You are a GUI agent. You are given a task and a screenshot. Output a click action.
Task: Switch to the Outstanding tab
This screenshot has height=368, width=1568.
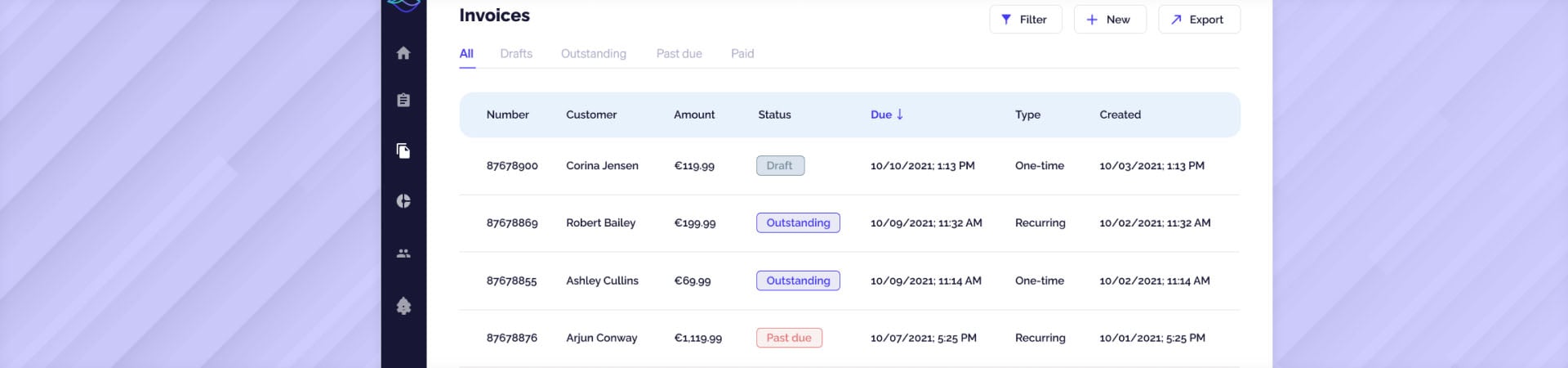click(x=593, y=54)
